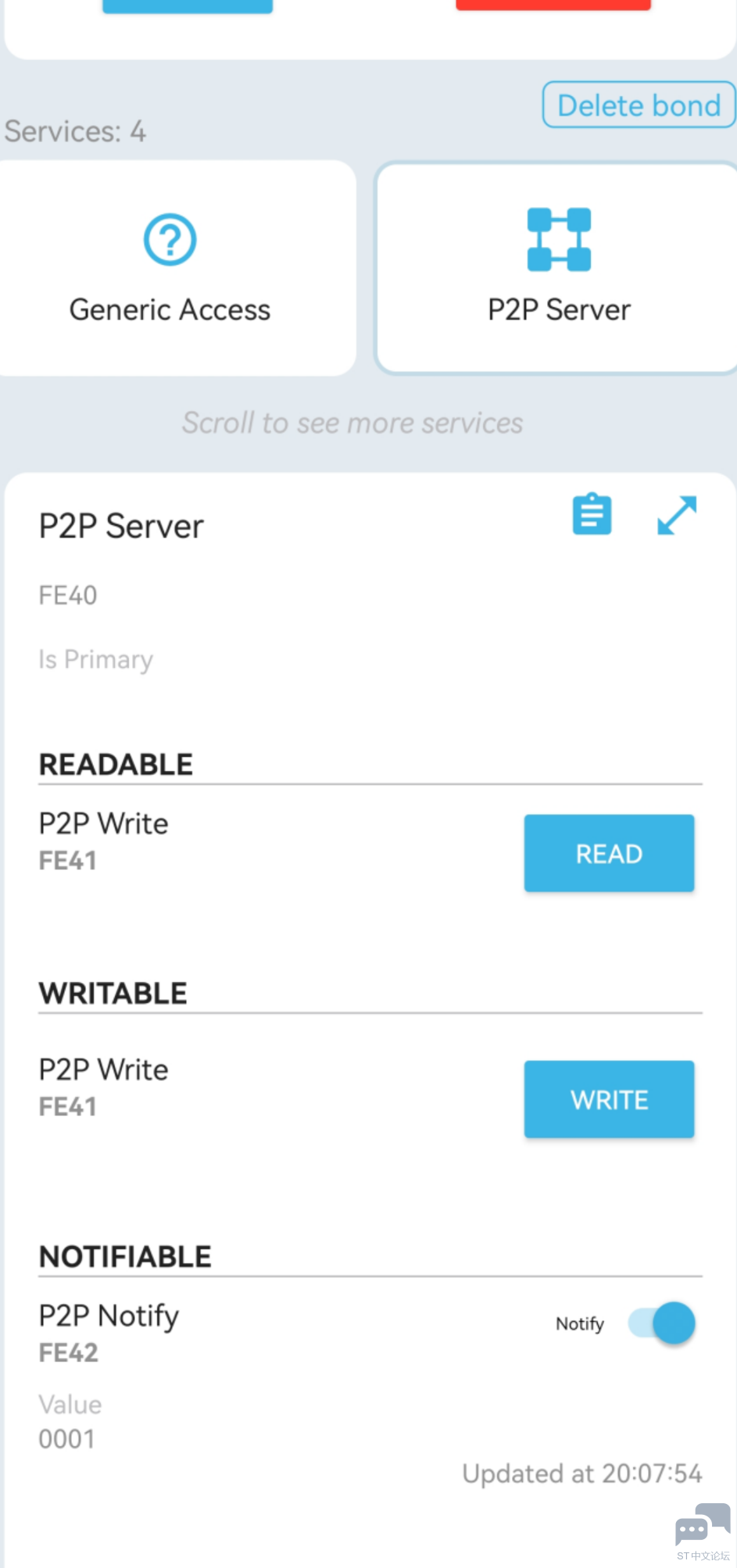Image resolution: width=737 pixels, height=1568 pixels.
Task: Tap the FE40 service UUID text
Action: coord(68,595)
